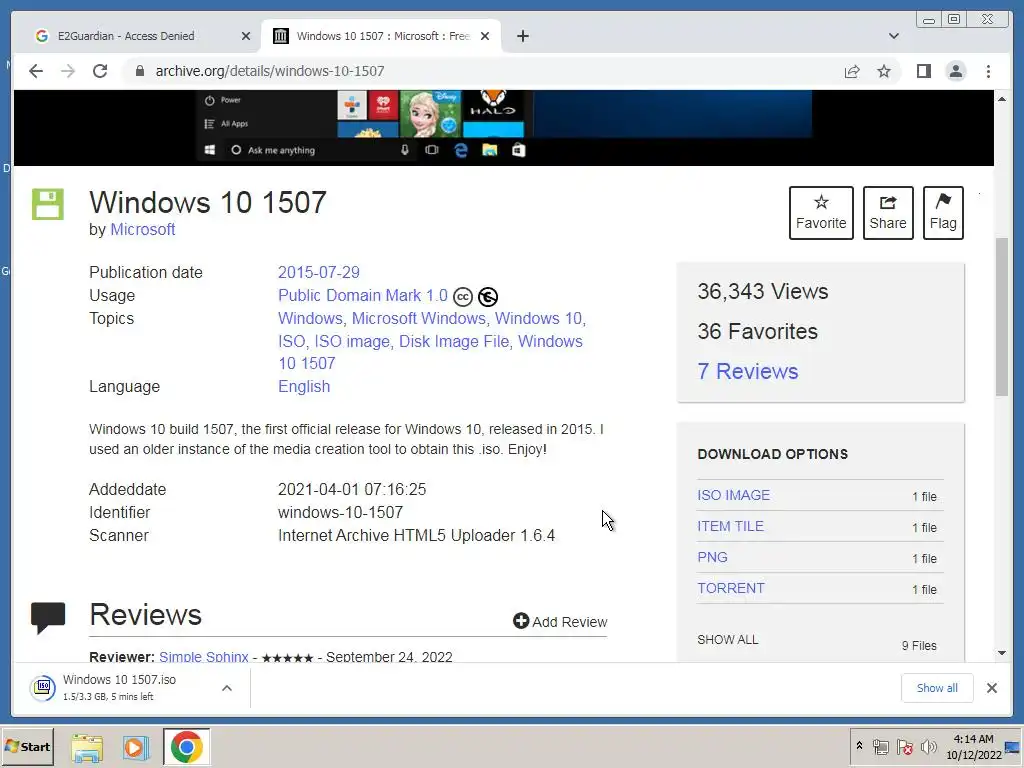Download the ITEM TILE option
1024x768 pixels.
coord(730,526)
